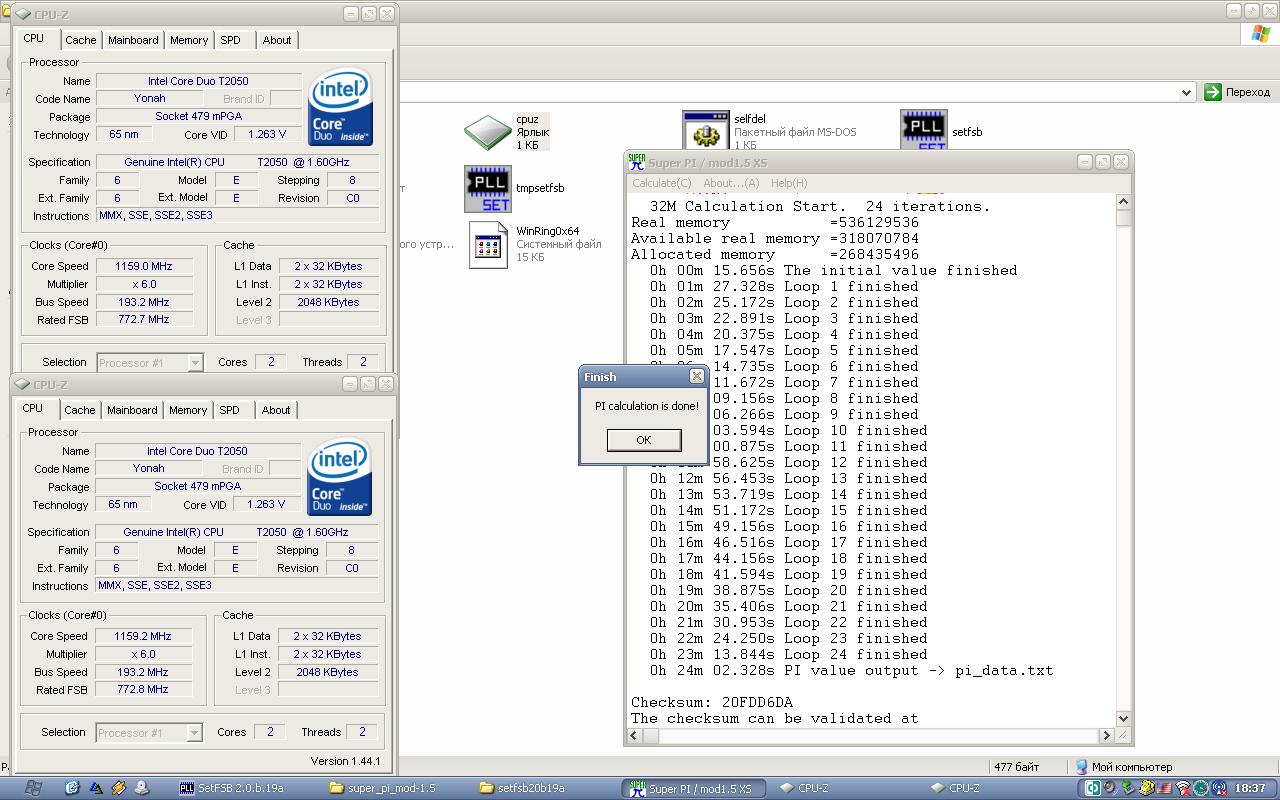
Task: Click Code Name Yonah field in upper CPU-Z
Action: click(x=149, y=98)
